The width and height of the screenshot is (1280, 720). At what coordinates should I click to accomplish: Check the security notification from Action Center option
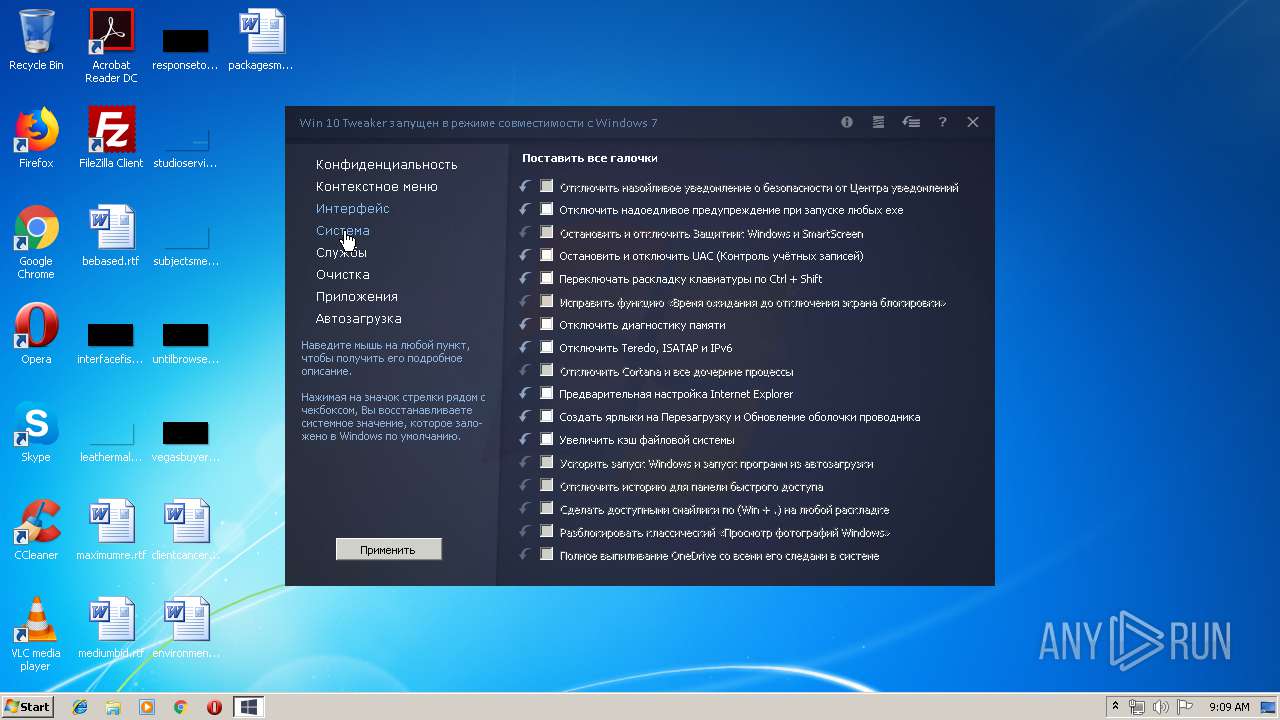[x=547, y=186]
